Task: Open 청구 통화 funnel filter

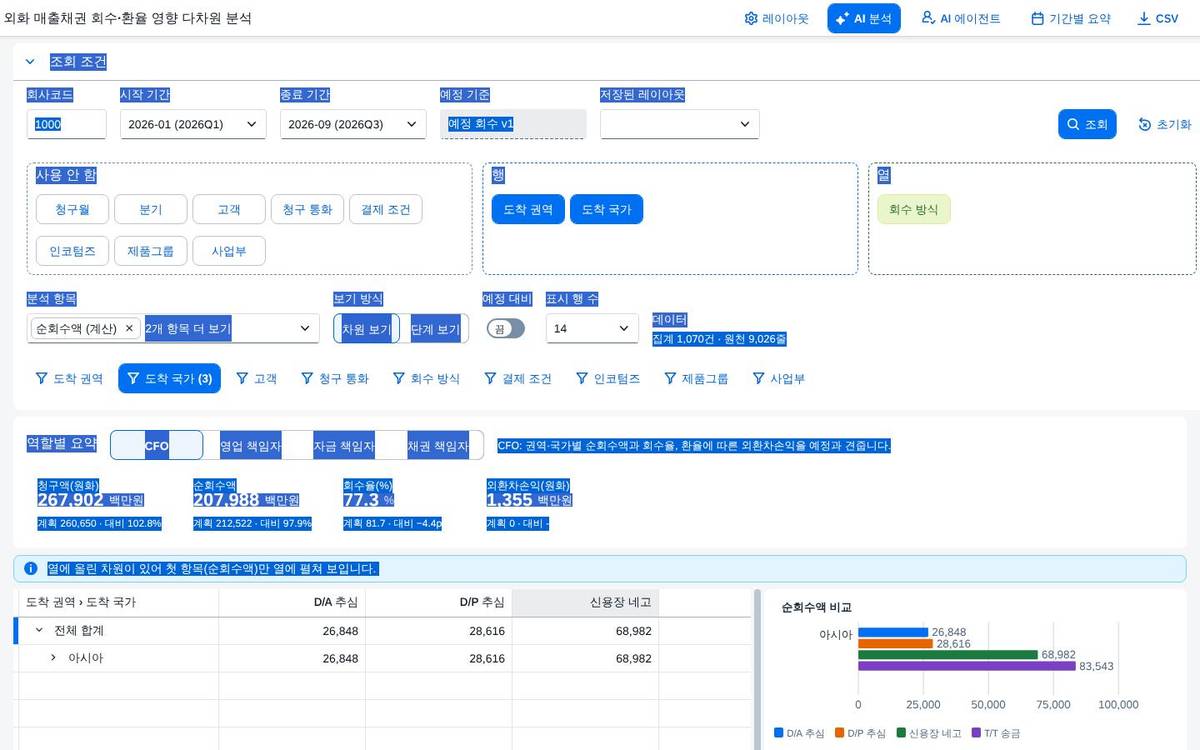Action: (335, 378)
